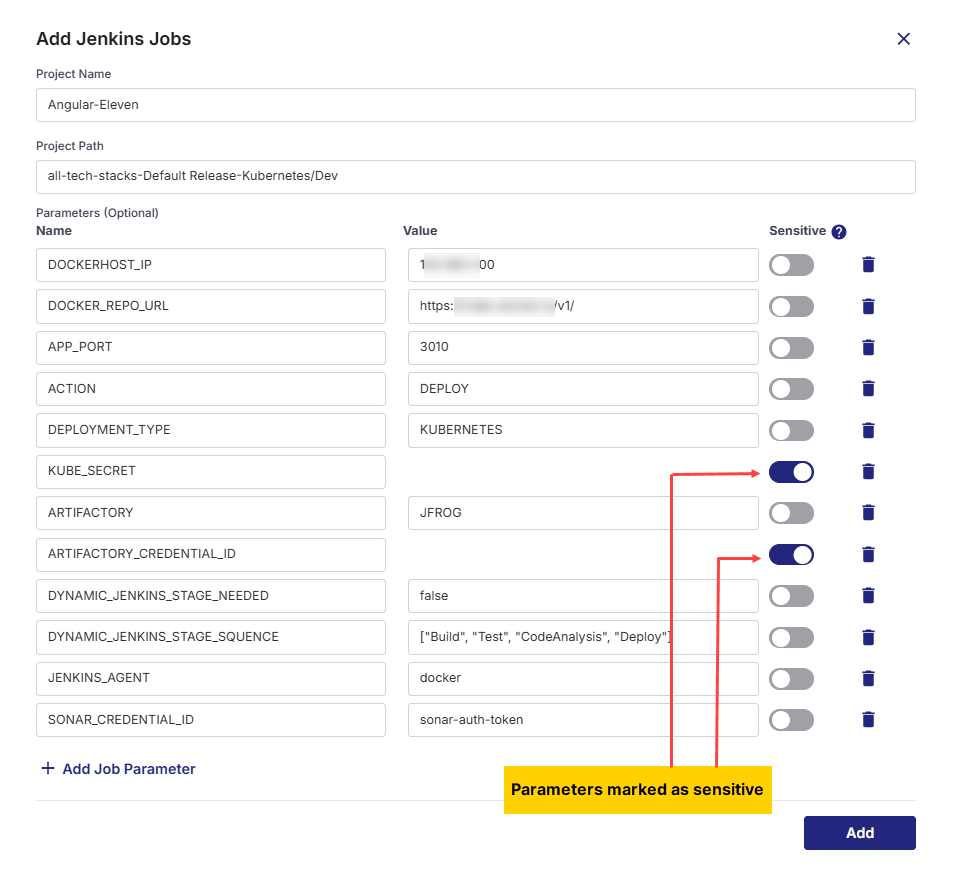Enable sensitive switch for ACTION
Image resolution: width=958 pixels, height=878 pixels.
point(791,389)
